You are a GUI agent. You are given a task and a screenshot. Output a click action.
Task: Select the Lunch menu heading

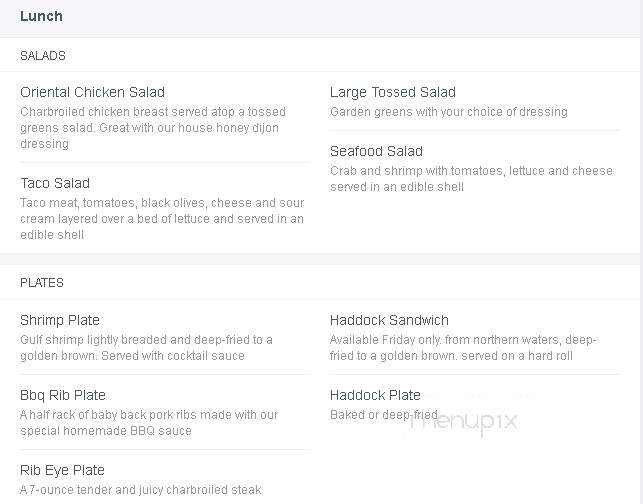point(41,16)
